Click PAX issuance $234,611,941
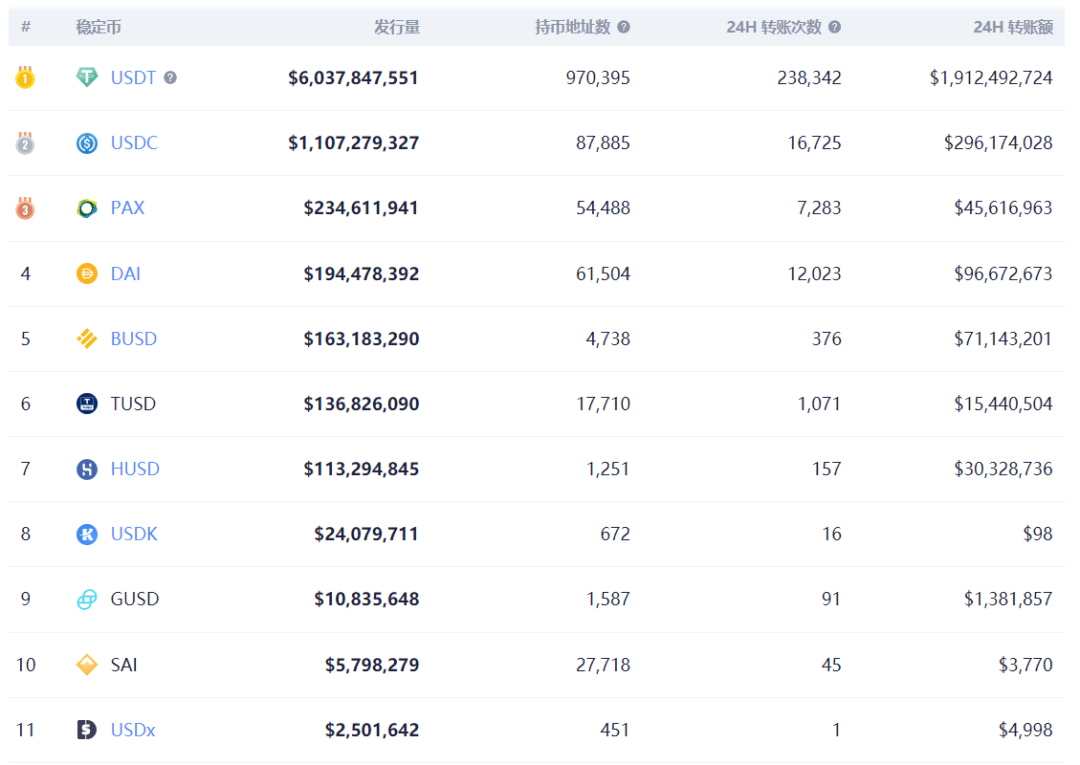 coord(361,208)
